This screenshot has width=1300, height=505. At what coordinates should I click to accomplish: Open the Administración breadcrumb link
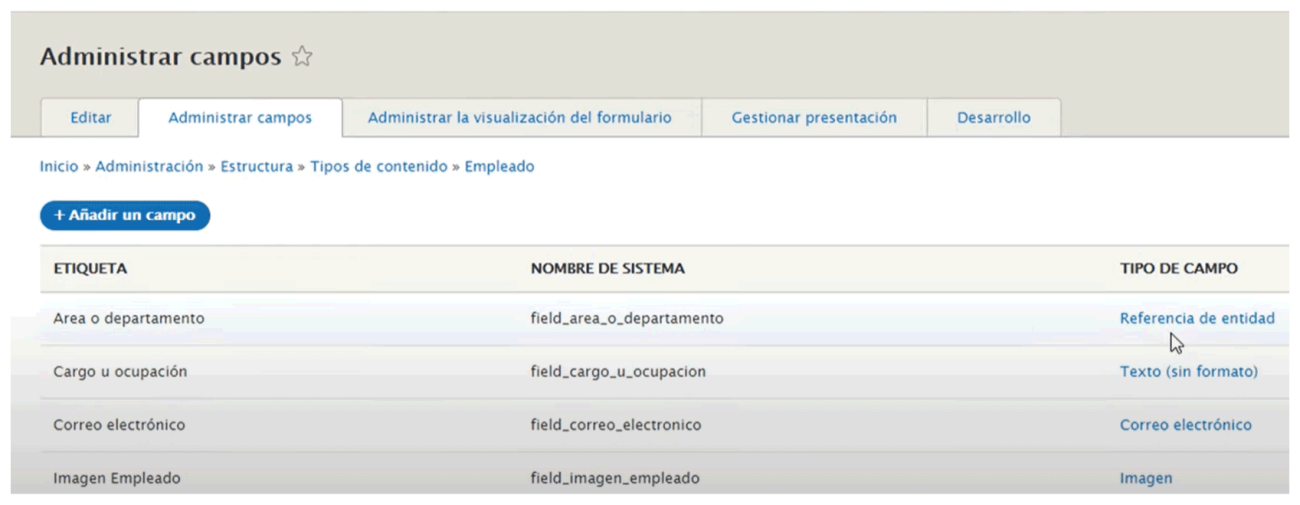pos(149,167)
